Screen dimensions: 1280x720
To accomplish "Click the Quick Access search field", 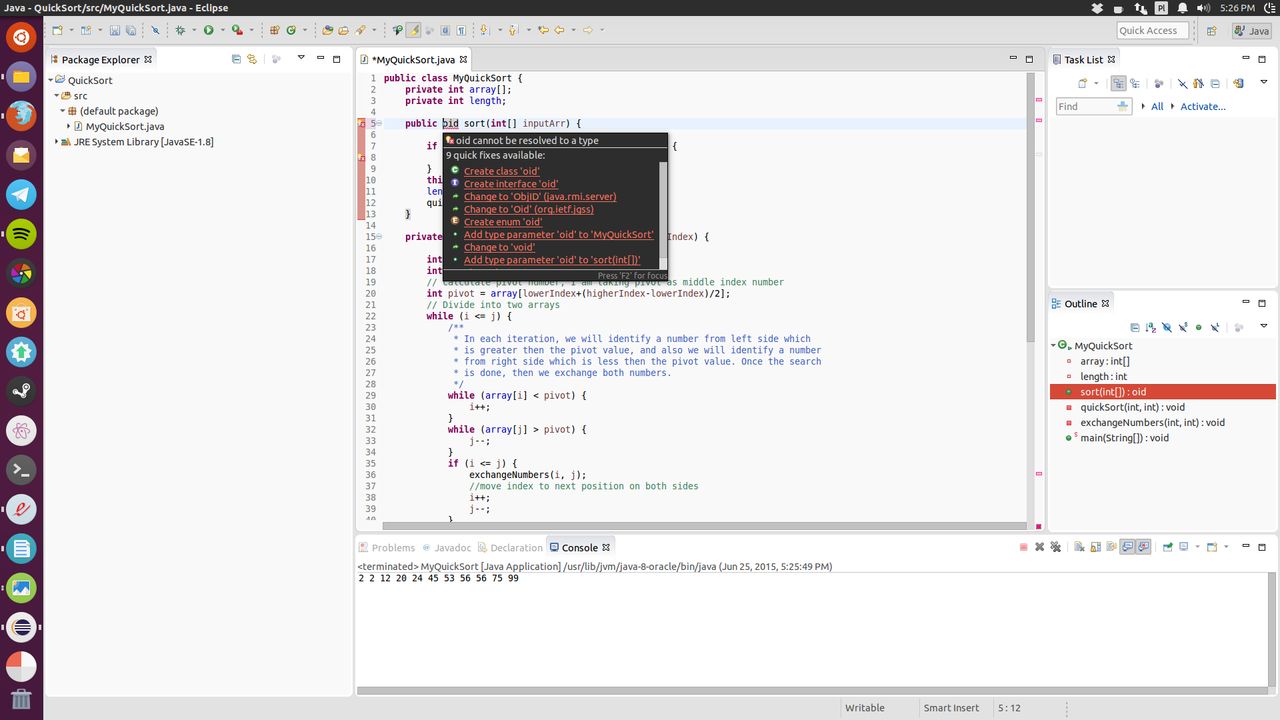I will (x=1152, y=30).
